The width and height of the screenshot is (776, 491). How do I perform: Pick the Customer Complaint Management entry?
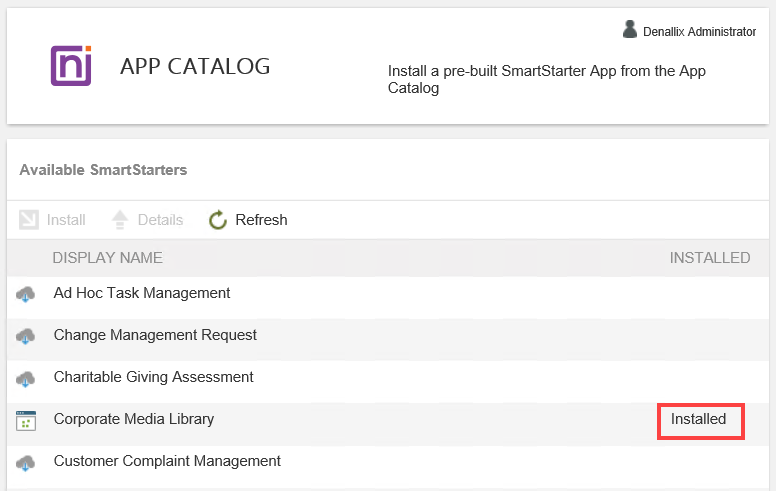tap(167, 461)
